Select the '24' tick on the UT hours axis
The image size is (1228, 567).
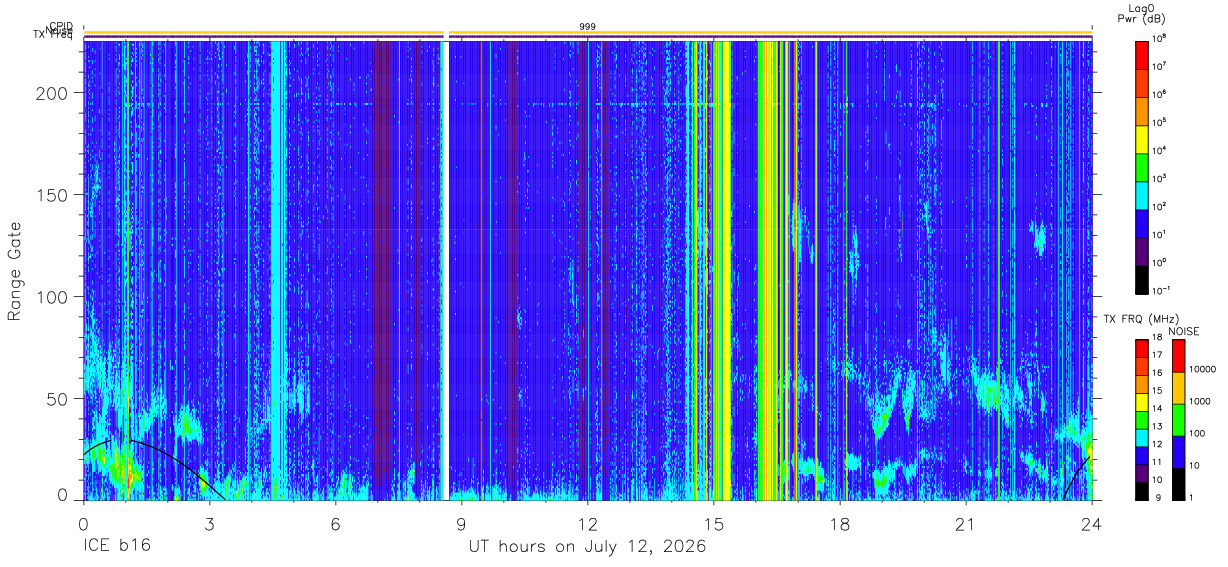click(1092, 523)
